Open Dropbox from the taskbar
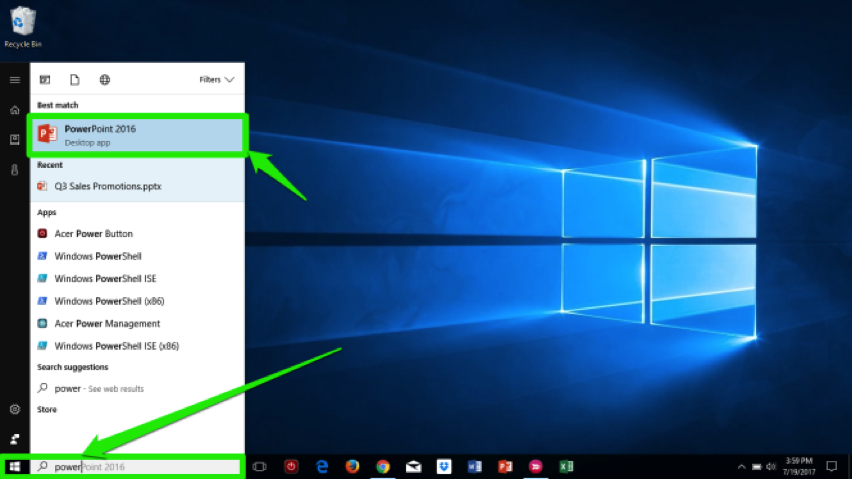Viewport: 853px width, 480px height. click(444, 466)
